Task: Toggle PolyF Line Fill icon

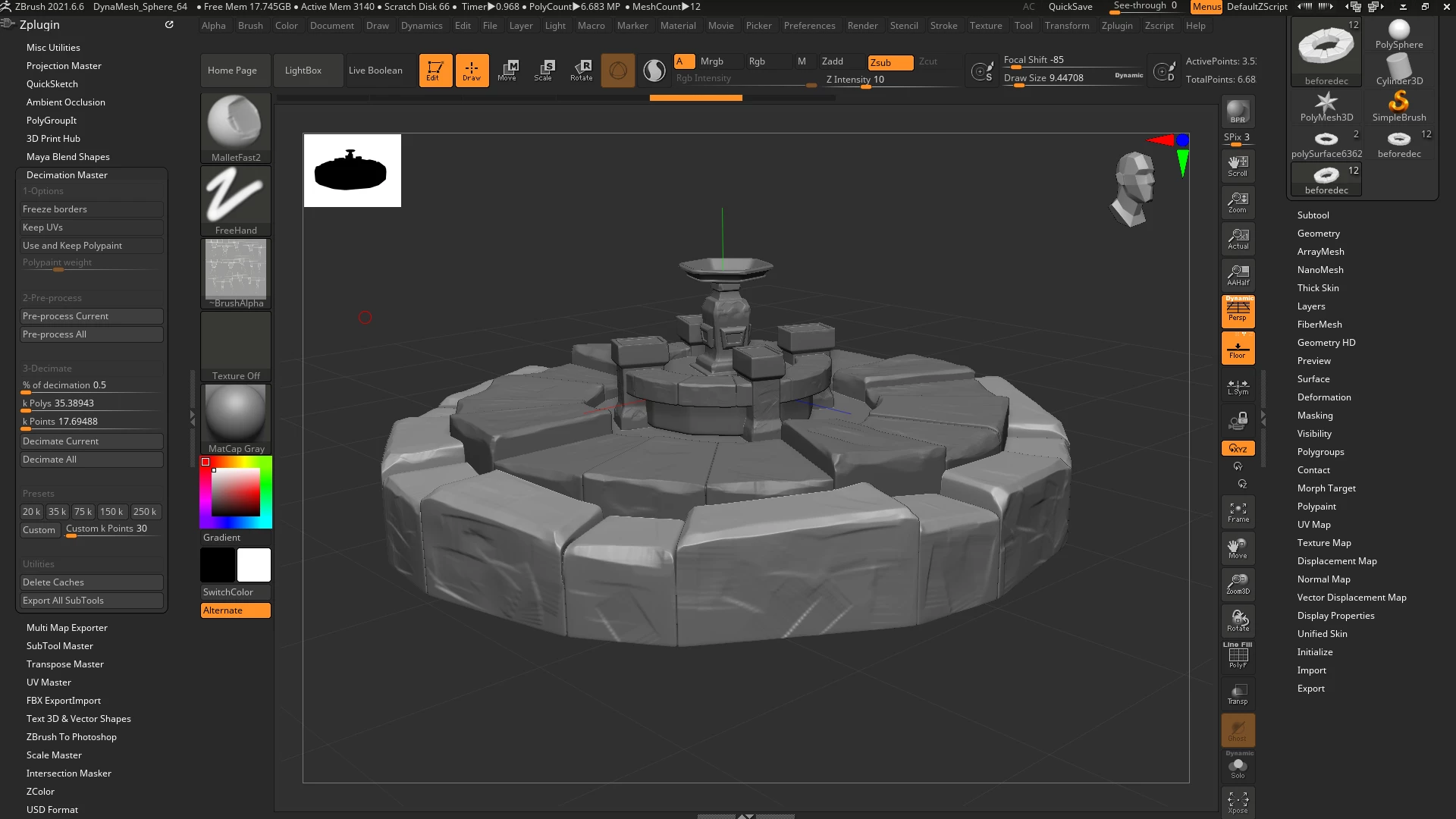Action: point(1238,656)
